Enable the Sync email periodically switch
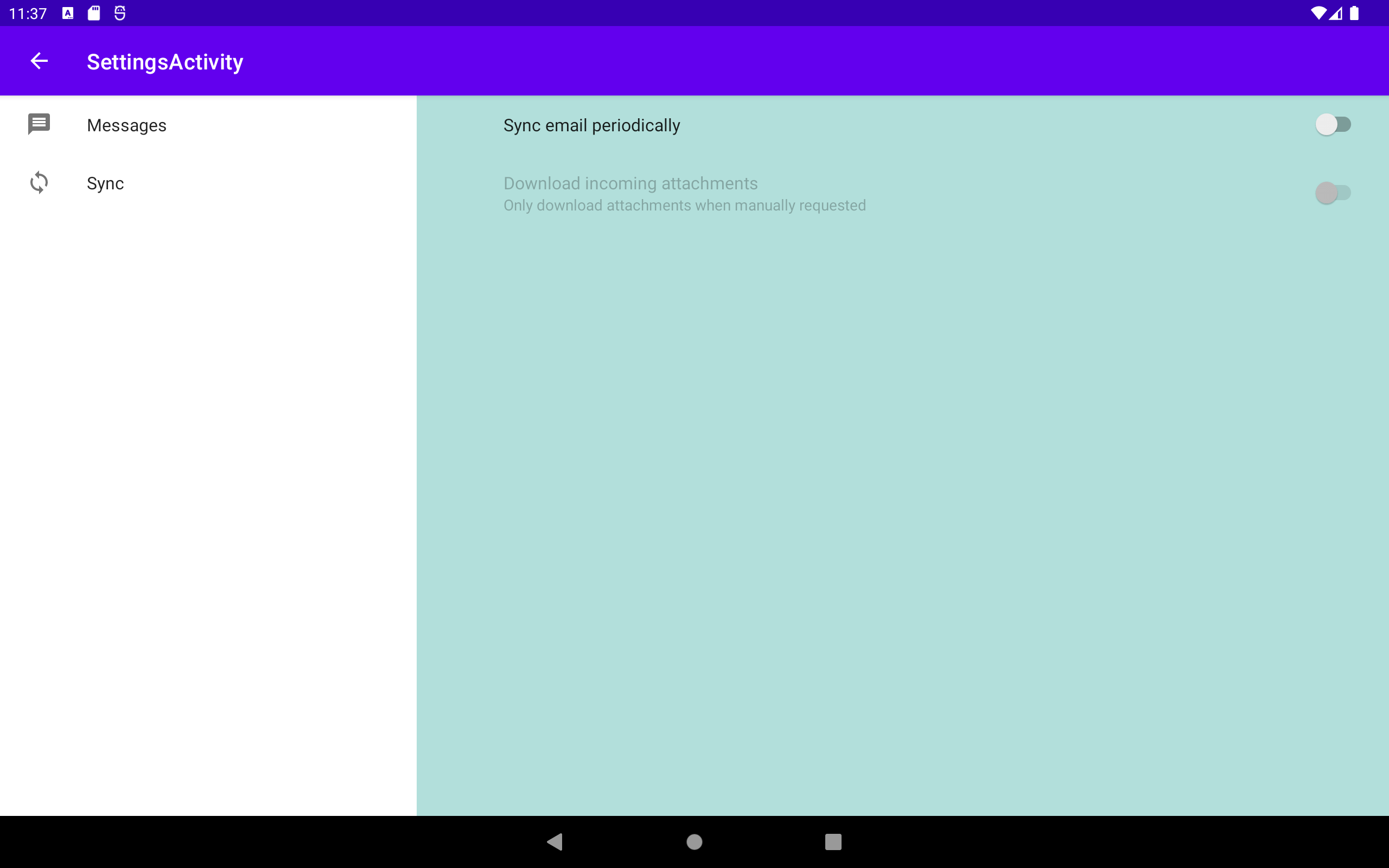 point(1333,125)
